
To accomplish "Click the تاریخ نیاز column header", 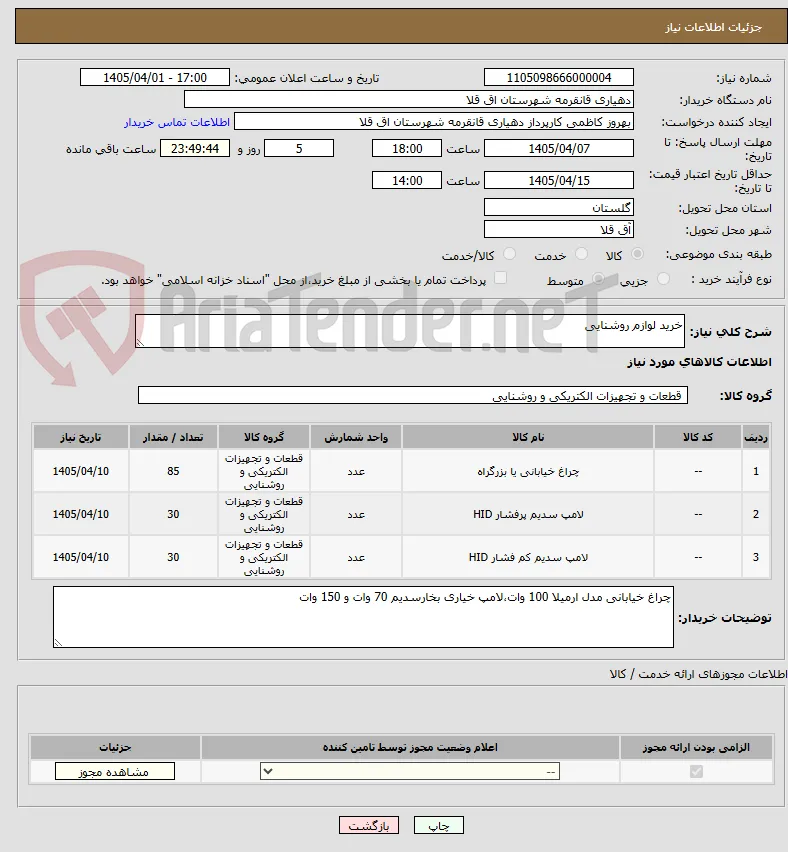I will tap(80, 437).
